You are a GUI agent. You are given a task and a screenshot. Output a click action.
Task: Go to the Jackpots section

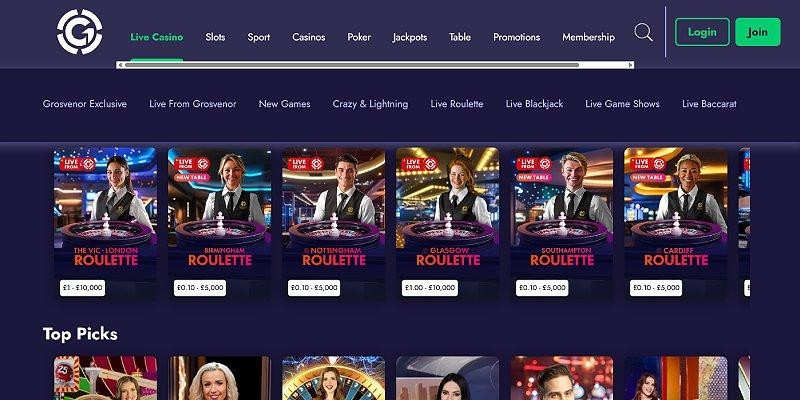[x=410, y=37]
